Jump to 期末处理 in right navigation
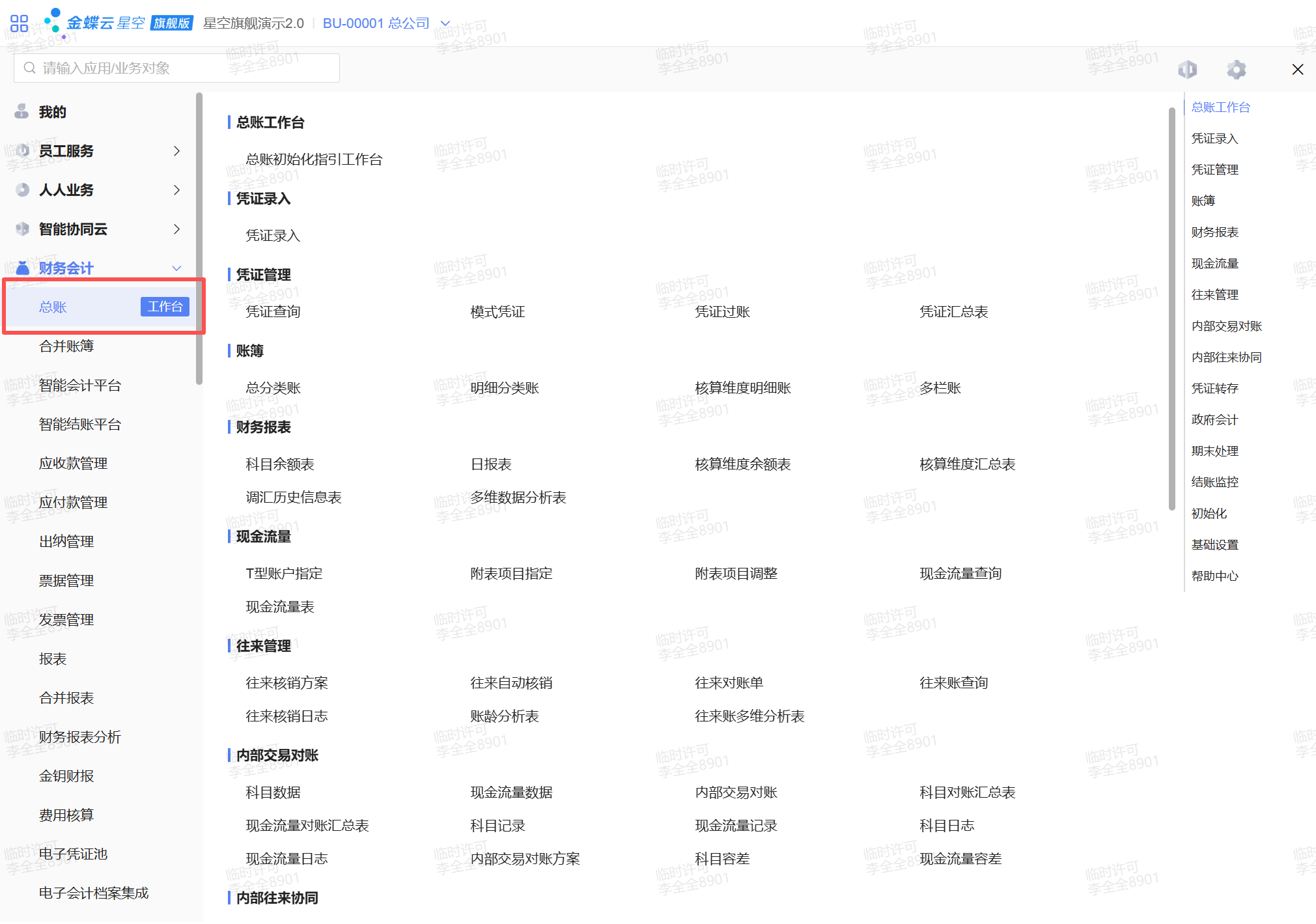 (1214, 451)
